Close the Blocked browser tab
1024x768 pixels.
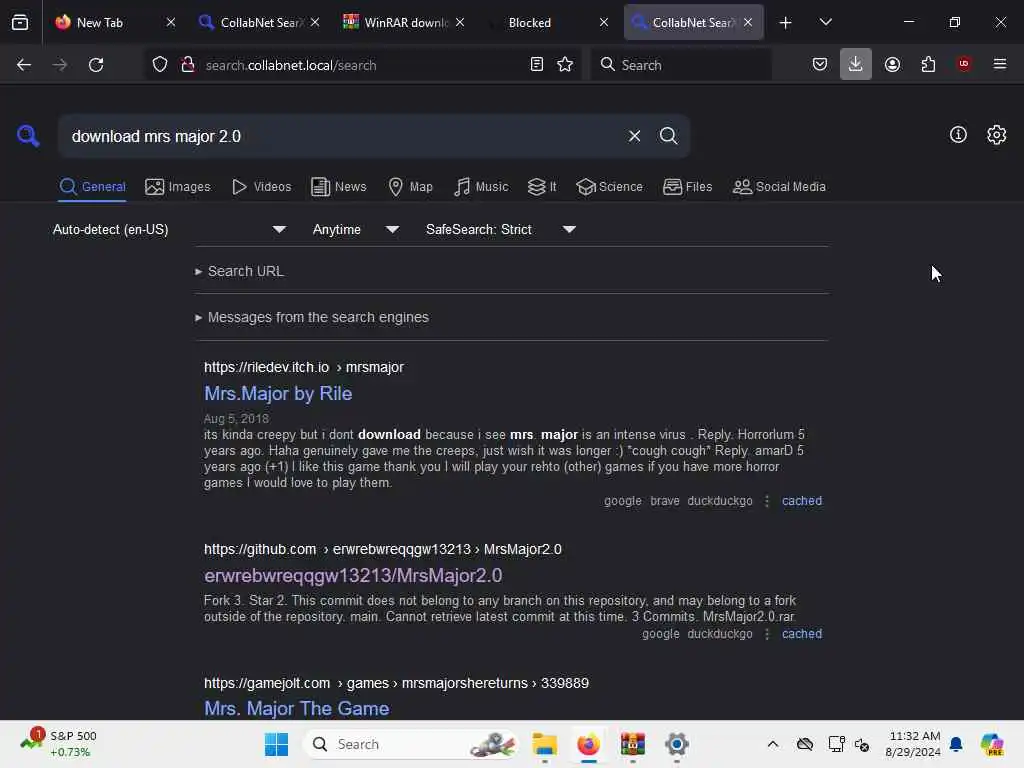coord(603,23)
